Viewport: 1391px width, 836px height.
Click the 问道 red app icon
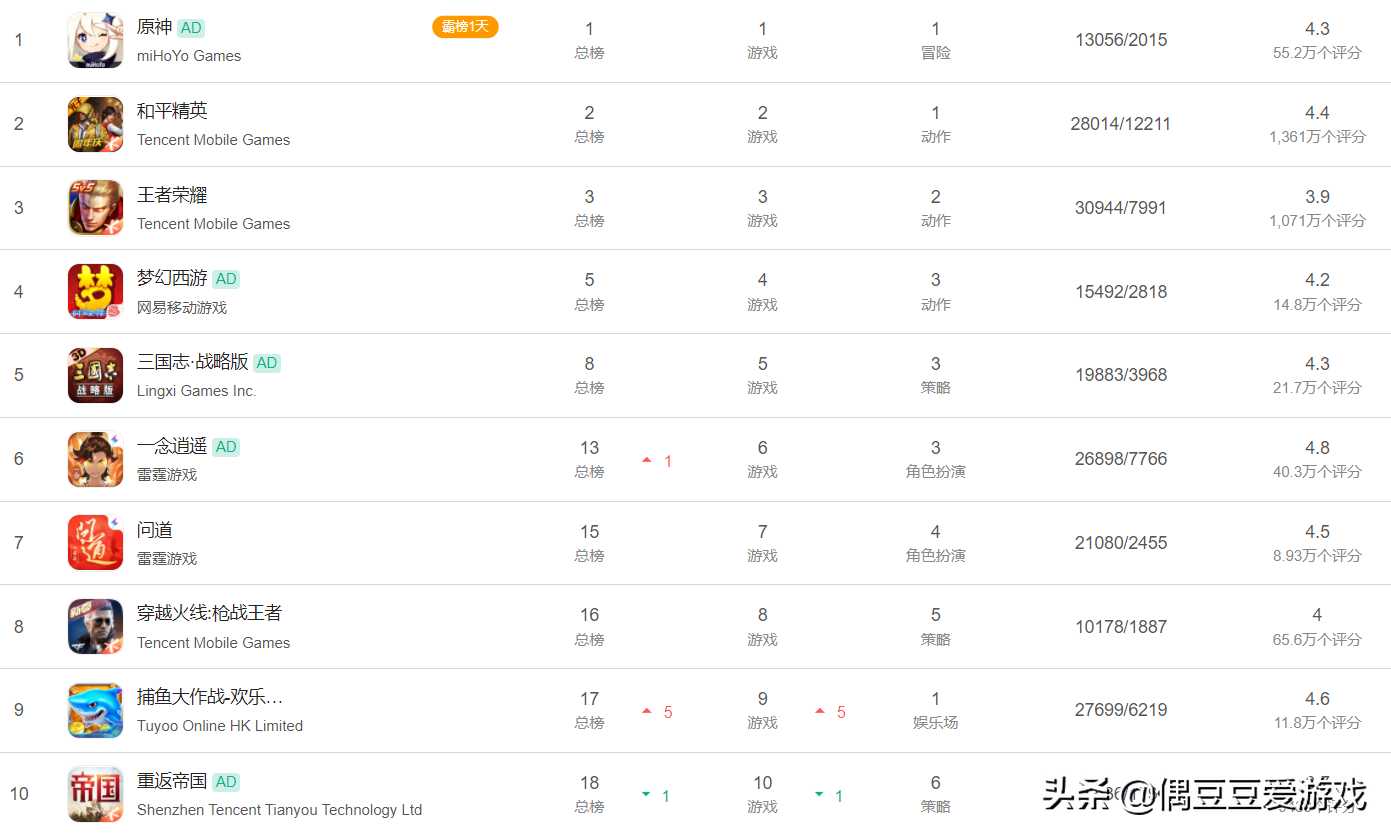[x=95, y=543]
